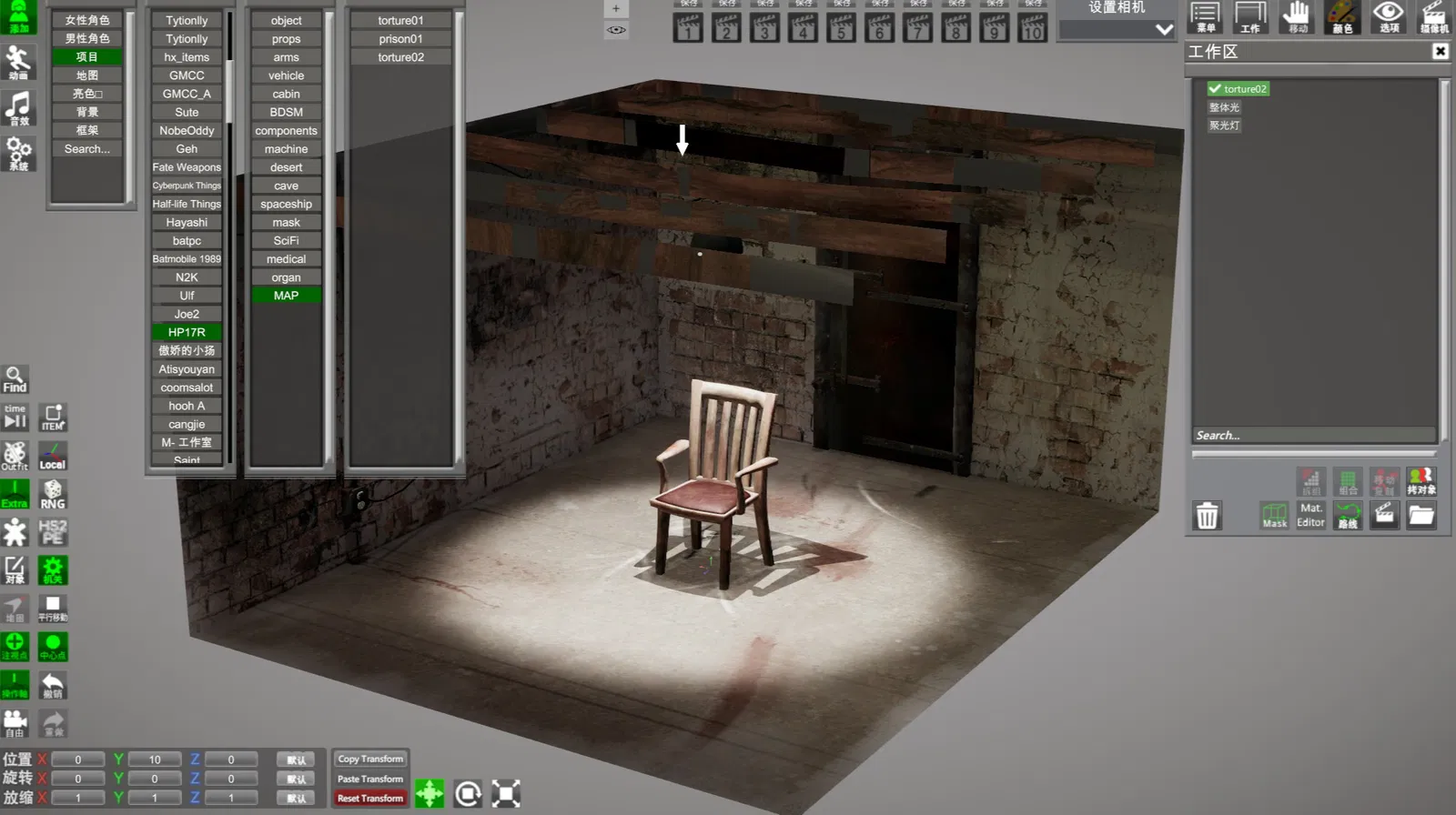Screen dimensions: 1456x815
Task: Click the 撤销 undo arrow
Action: pos(53,685)
